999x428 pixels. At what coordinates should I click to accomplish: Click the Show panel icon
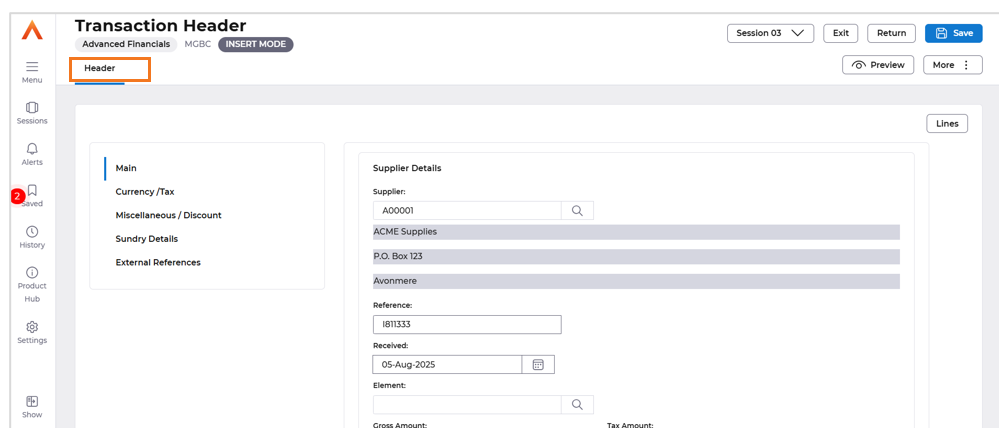[x=32, y=401]
